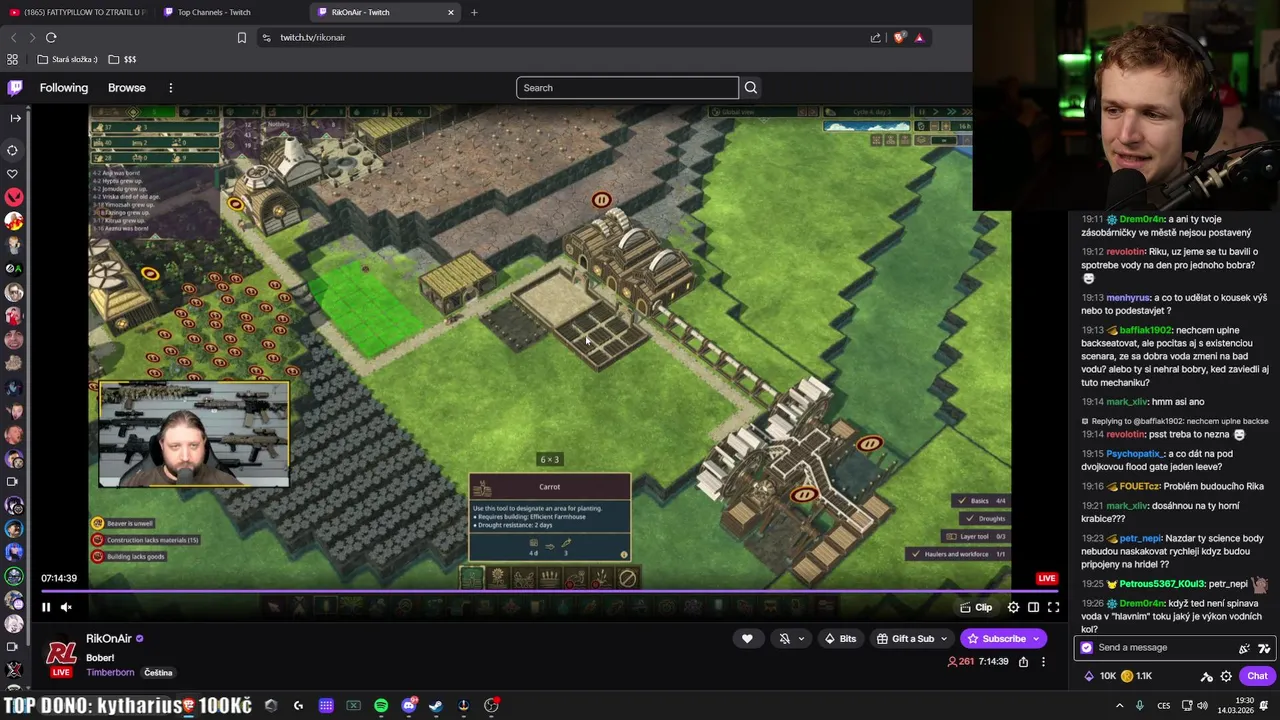The width and height of the screenshot is (1280, 720).
Task: Open Steam from the taskbar
Action: [436, 706]
